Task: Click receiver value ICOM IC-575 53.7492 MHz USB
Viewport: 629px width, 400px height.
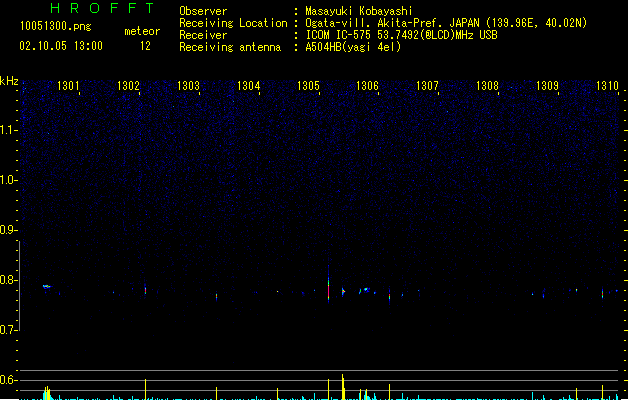Action: tap(402, 35)
